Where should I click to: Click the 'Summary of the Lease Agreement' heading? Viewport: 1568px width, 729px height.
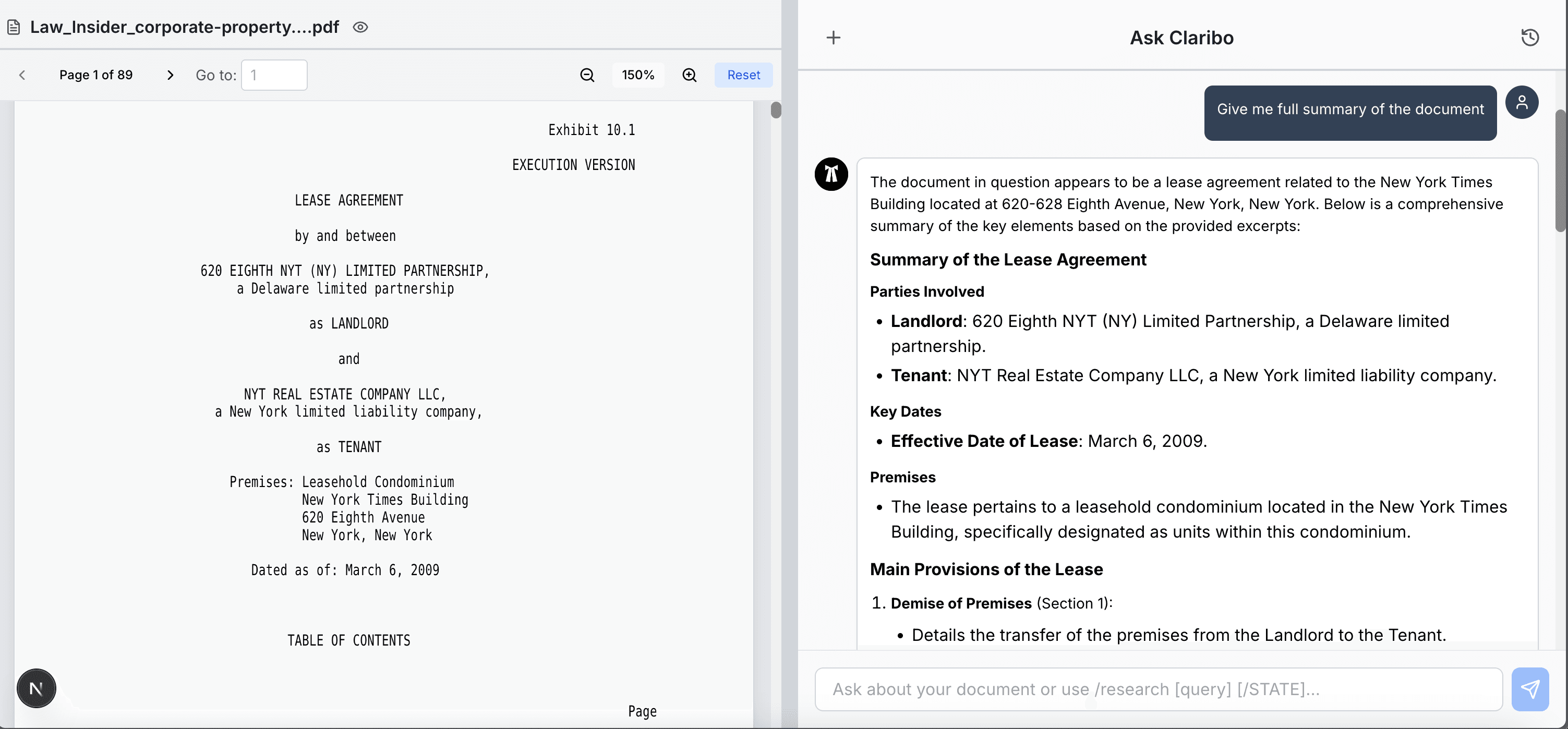click(x=1008, y=260)
